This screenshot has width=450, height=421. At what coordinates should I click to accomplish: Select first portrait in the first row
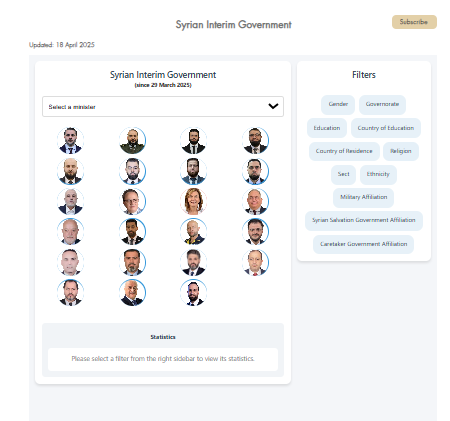pyautogui.click(x=70, y=140)
